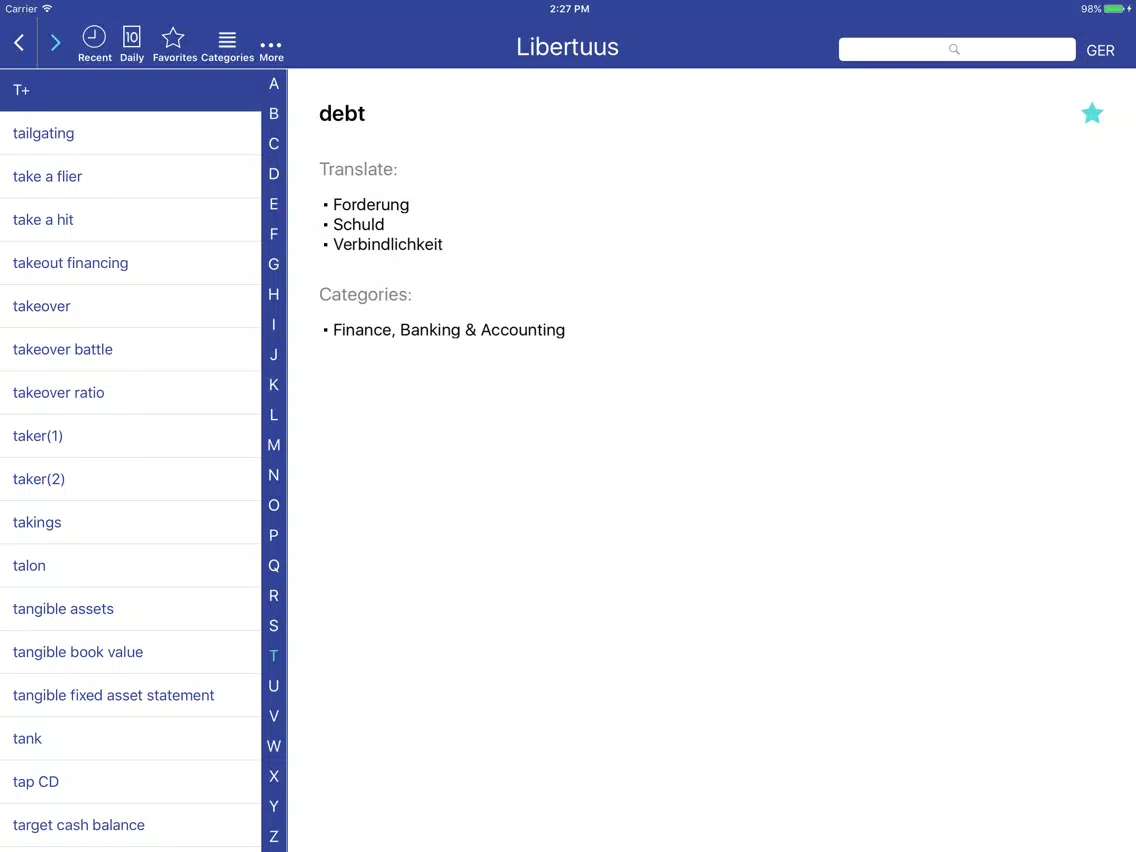Open the 'tangible book value' entry
The width and height of the screenshot is (1136, 852).
click(x=130, y=652)
